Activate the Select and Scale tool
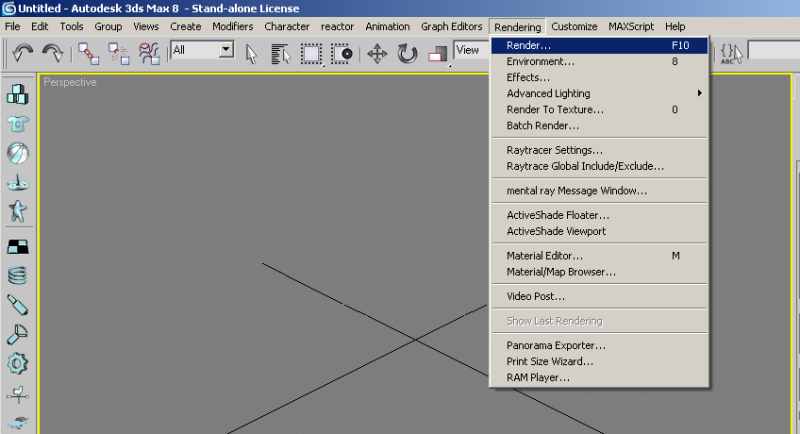This screenshot has height=434, width=800. pos(438,54)
